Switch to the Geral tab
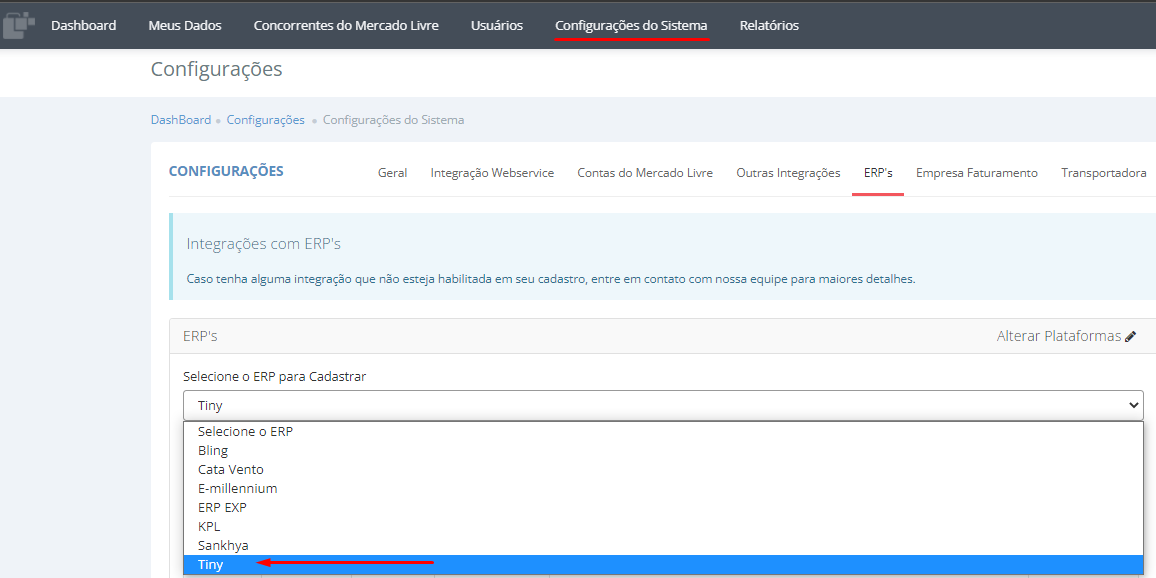 click(x=392, y=173)
